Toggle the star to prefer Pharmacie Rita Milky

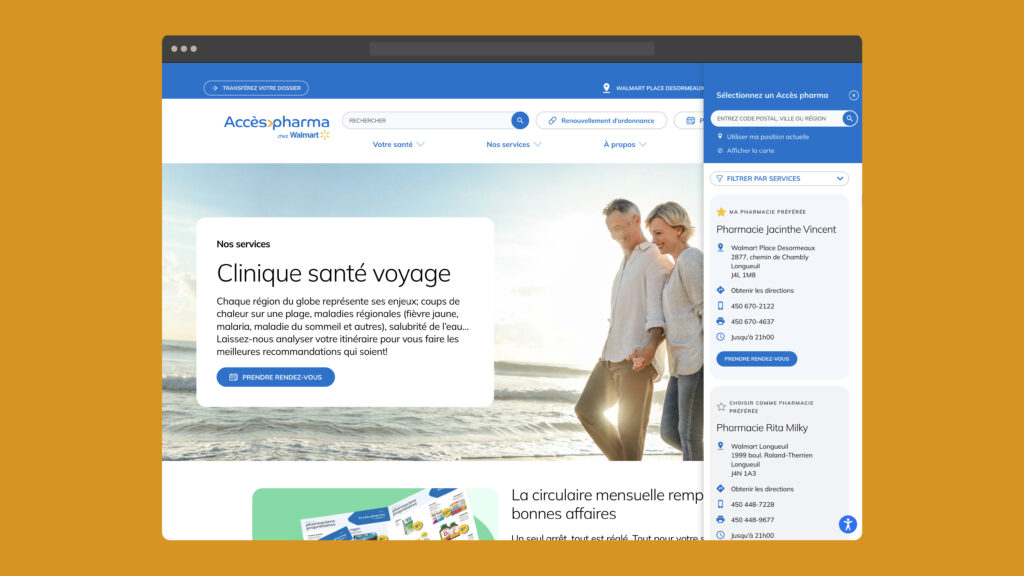(721, 407)
